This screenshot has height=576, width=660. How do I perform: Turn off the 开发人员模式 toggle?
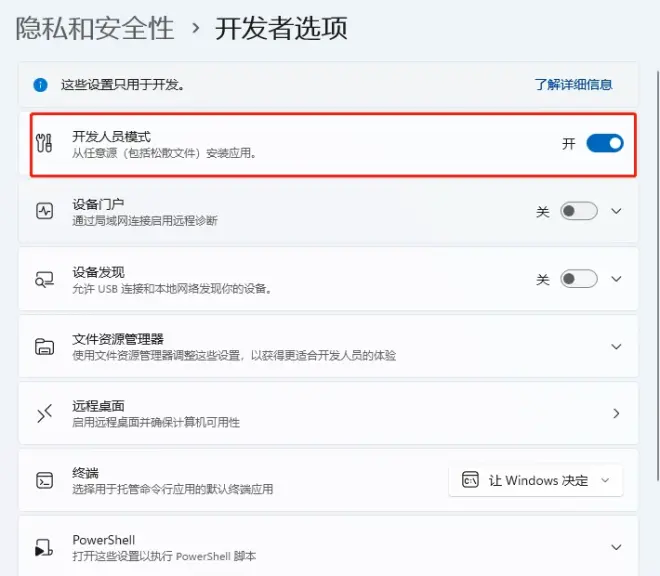605,144
